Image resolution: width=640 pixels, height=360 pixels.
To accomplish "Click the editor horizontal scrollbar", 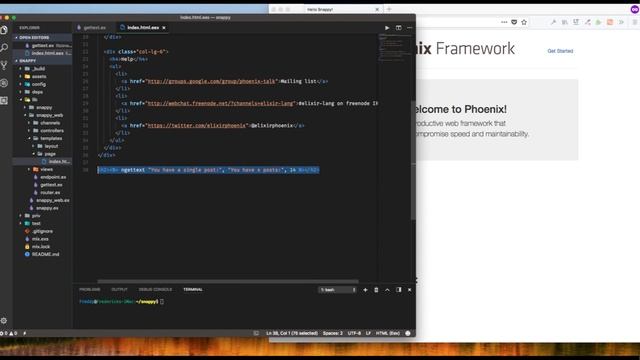I will click(x=228, y=281).
